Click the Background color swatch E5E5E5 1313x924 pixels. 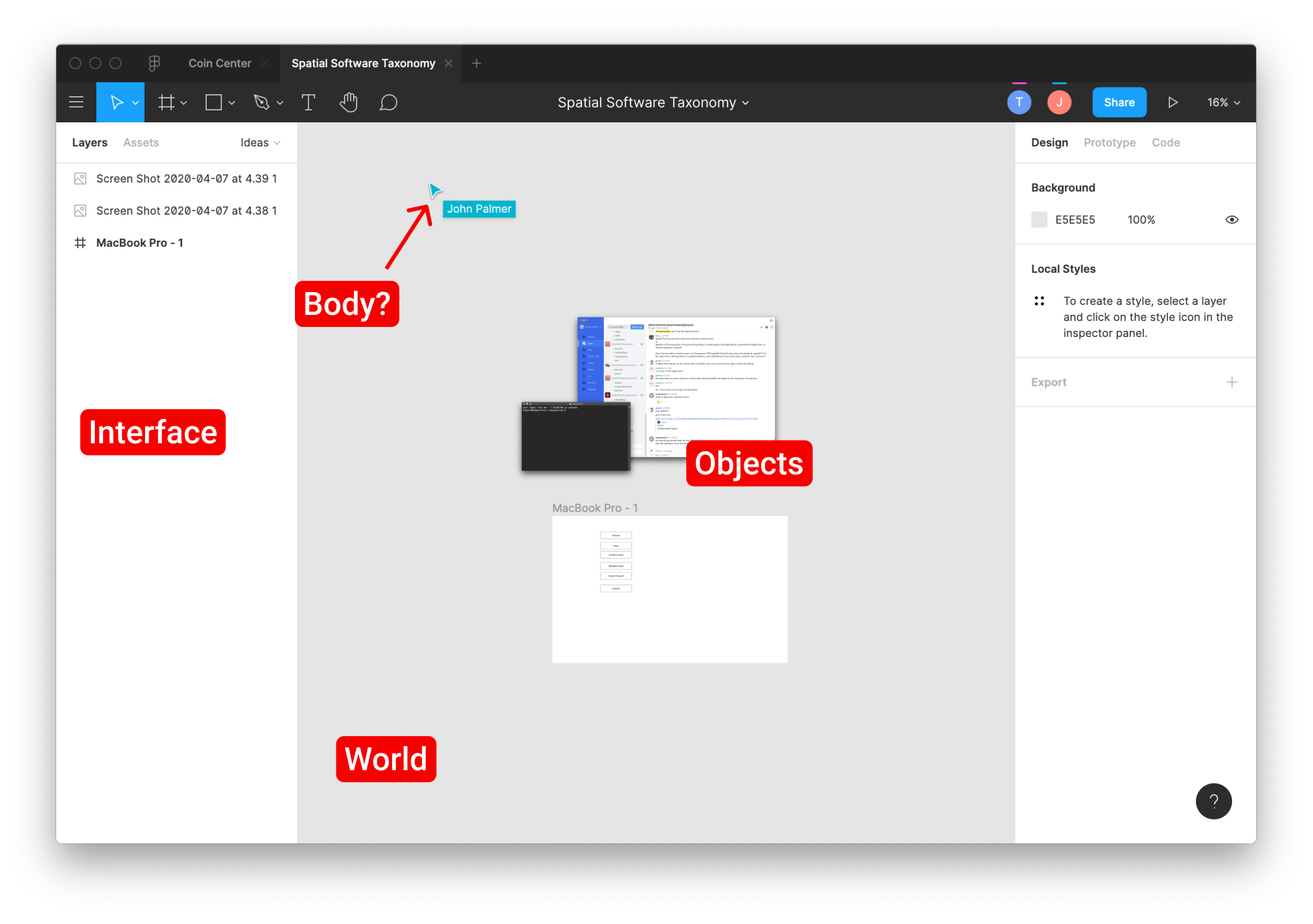[x=1039, y=219]
